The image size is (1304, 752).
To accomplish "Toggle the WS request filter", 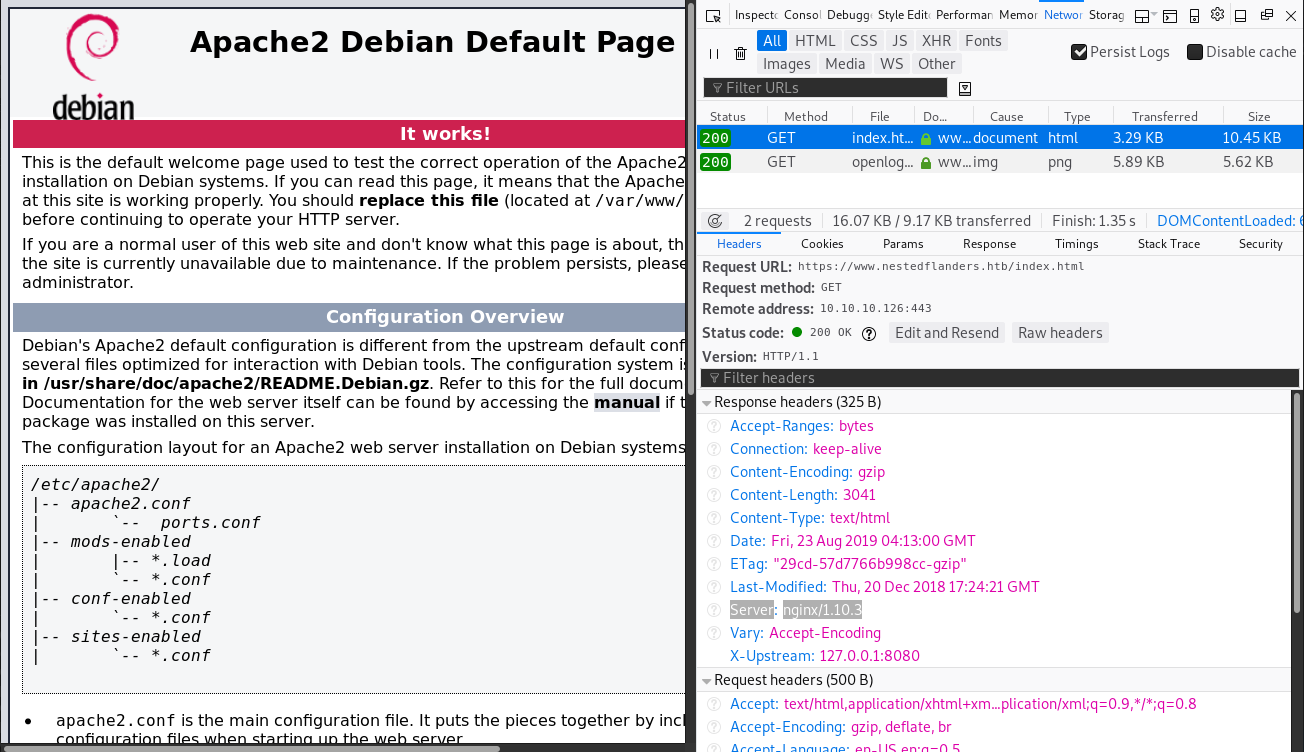I will [892, 64].
